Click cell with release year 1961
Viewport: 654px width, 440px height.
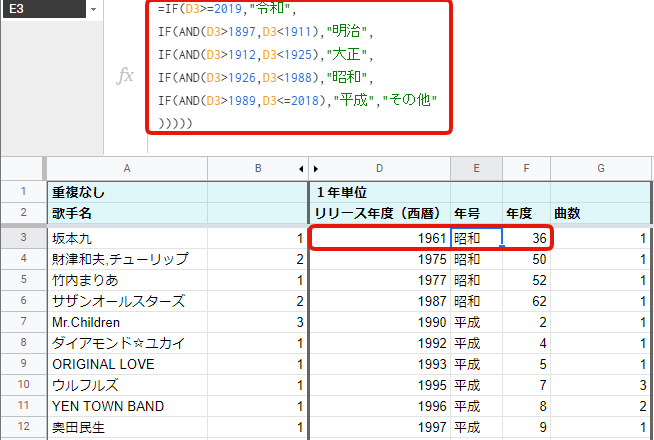380,238
